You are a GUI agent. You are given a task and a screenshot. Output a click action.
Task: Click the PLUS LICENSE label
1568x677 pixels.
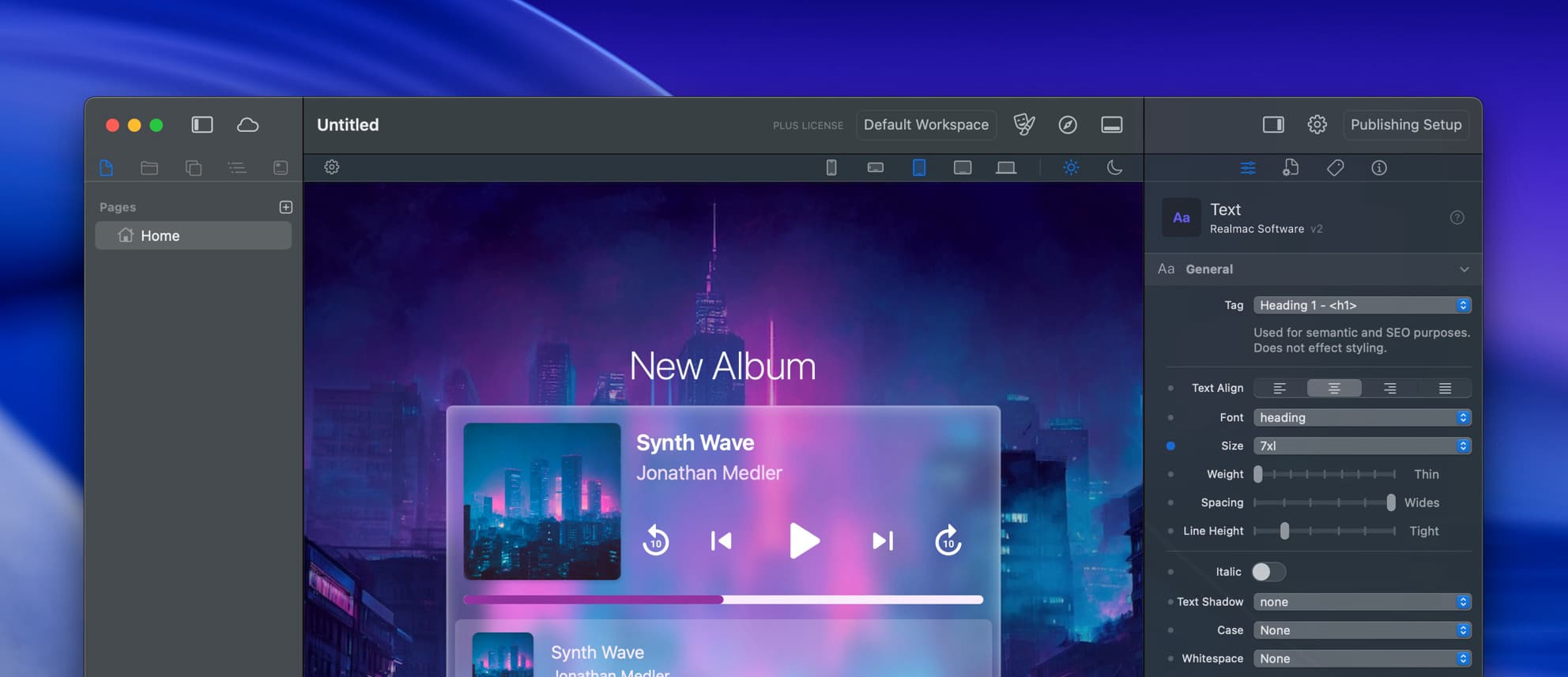click(808, 126)
